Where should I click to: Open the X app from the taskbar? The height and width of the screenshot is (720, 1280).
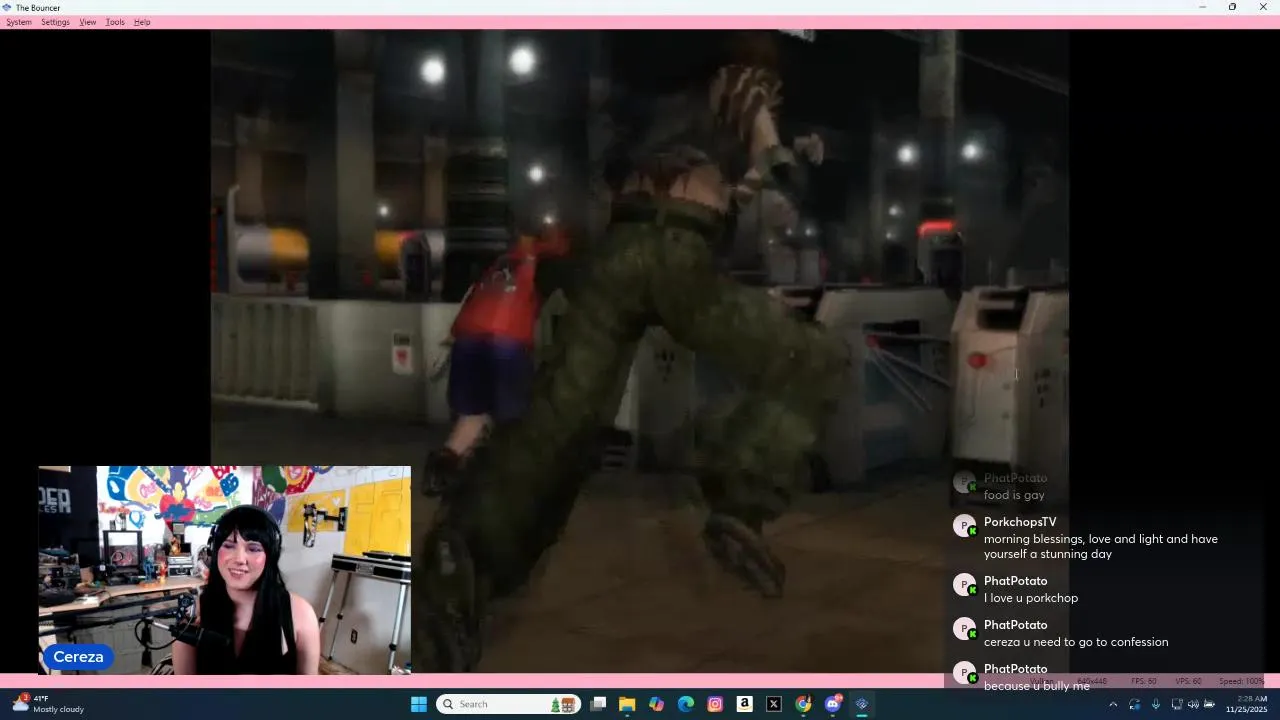(774, 704)
